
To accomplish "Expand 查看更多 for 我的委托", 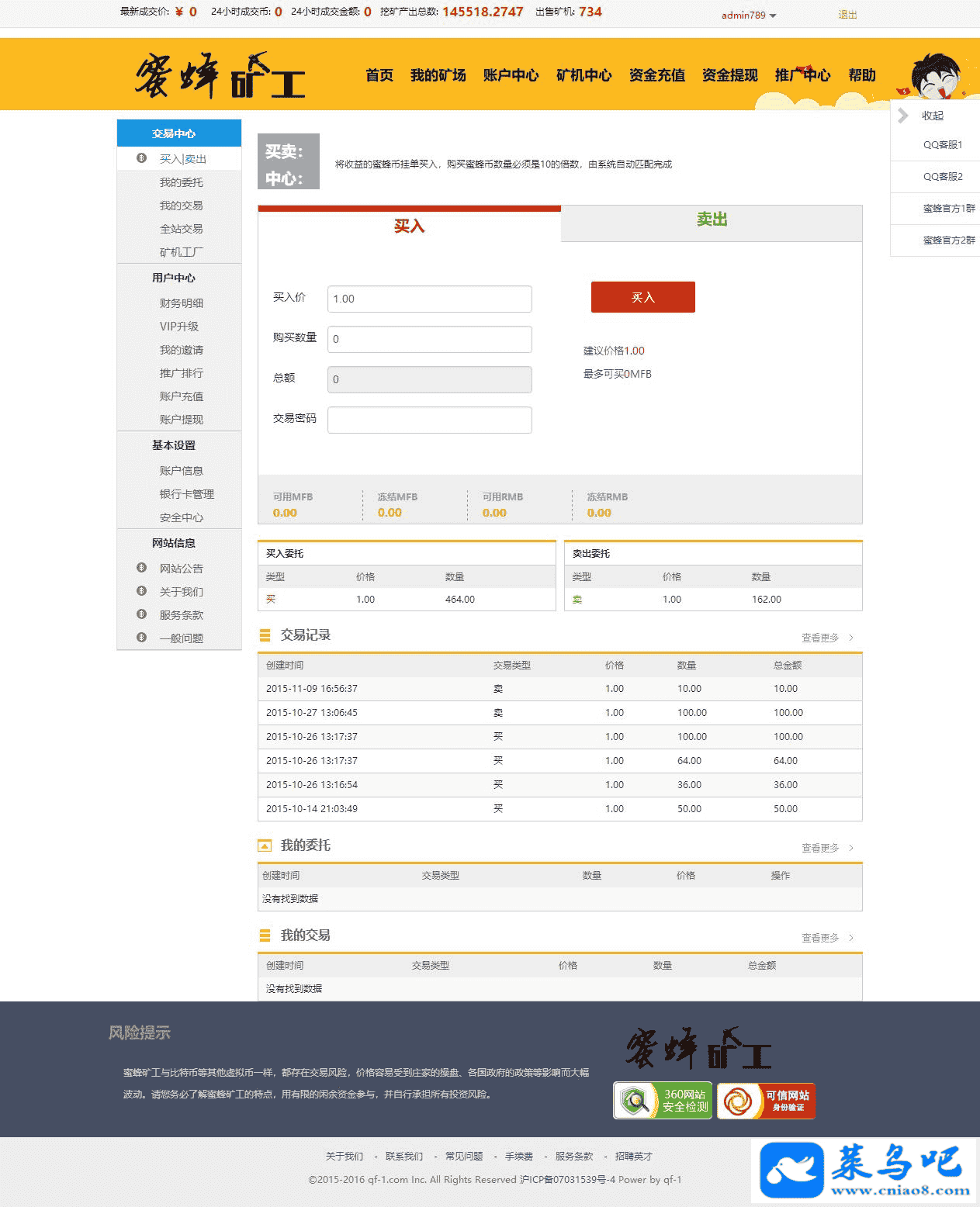I will (x=826, y=848).
